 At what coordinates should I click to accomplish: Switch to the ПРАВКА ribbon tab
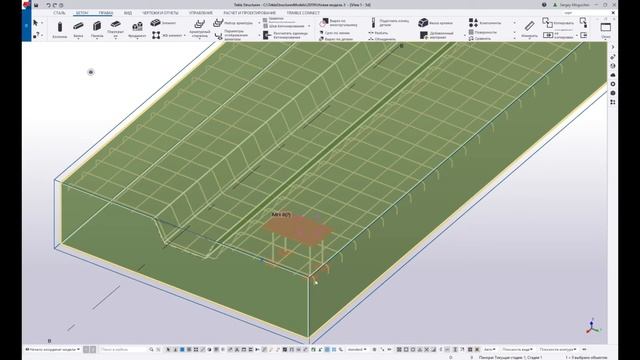(106, 13)
